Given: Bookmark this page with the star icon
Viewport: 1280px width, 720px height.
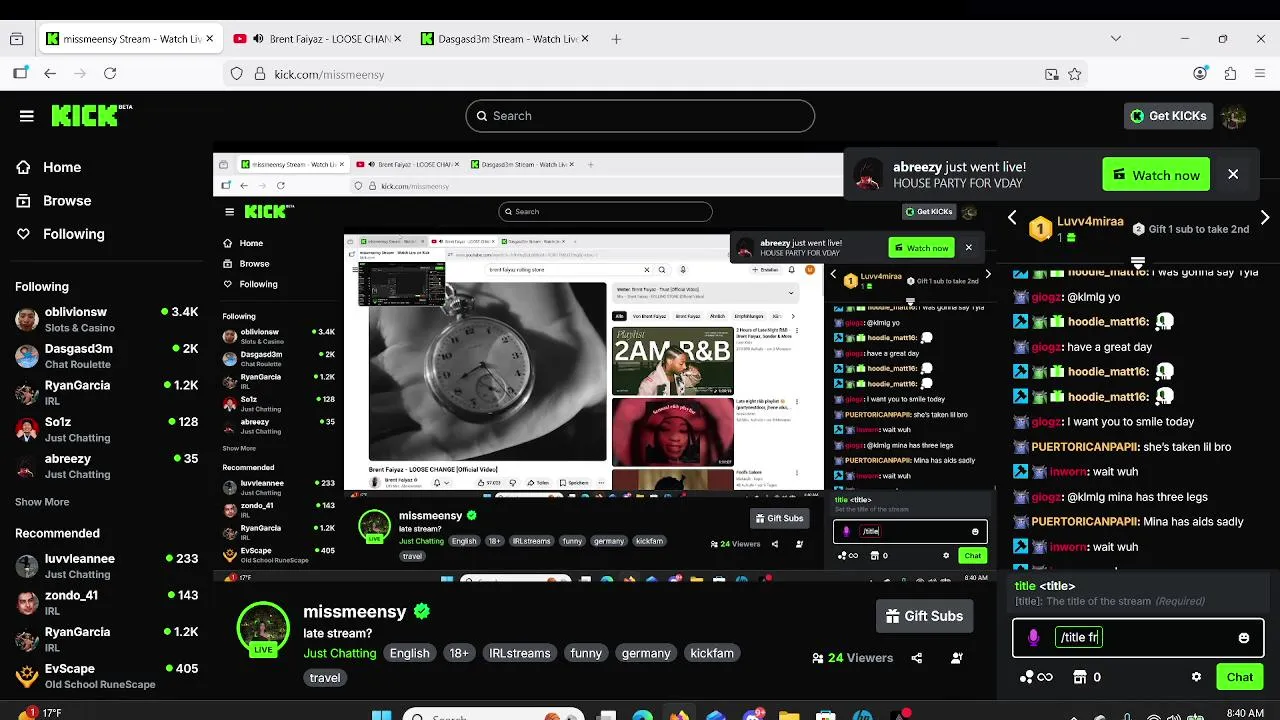Looking at the screenshot, I should click(x=1075, y=74).
